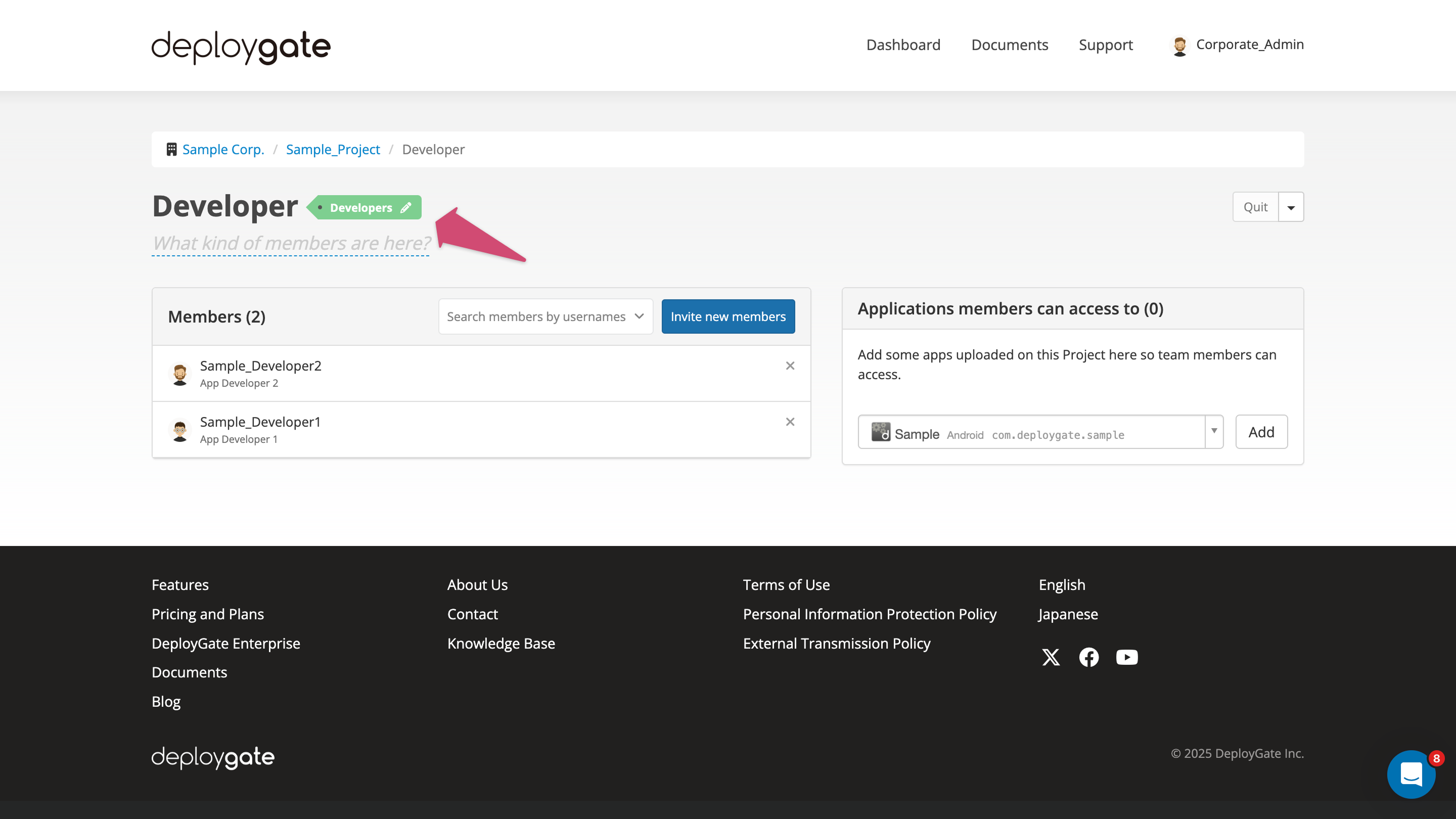Image resolution: width=1456 pixels, height=819 pixels.
Task: Open Documents footer link
Action: point(190,672)
